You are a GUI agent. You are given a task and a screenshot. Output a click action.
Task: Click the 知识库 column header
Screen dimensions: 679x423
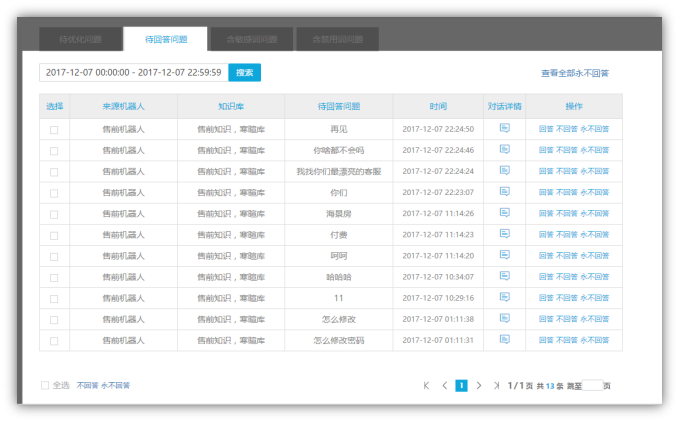(x=231, y=106)
